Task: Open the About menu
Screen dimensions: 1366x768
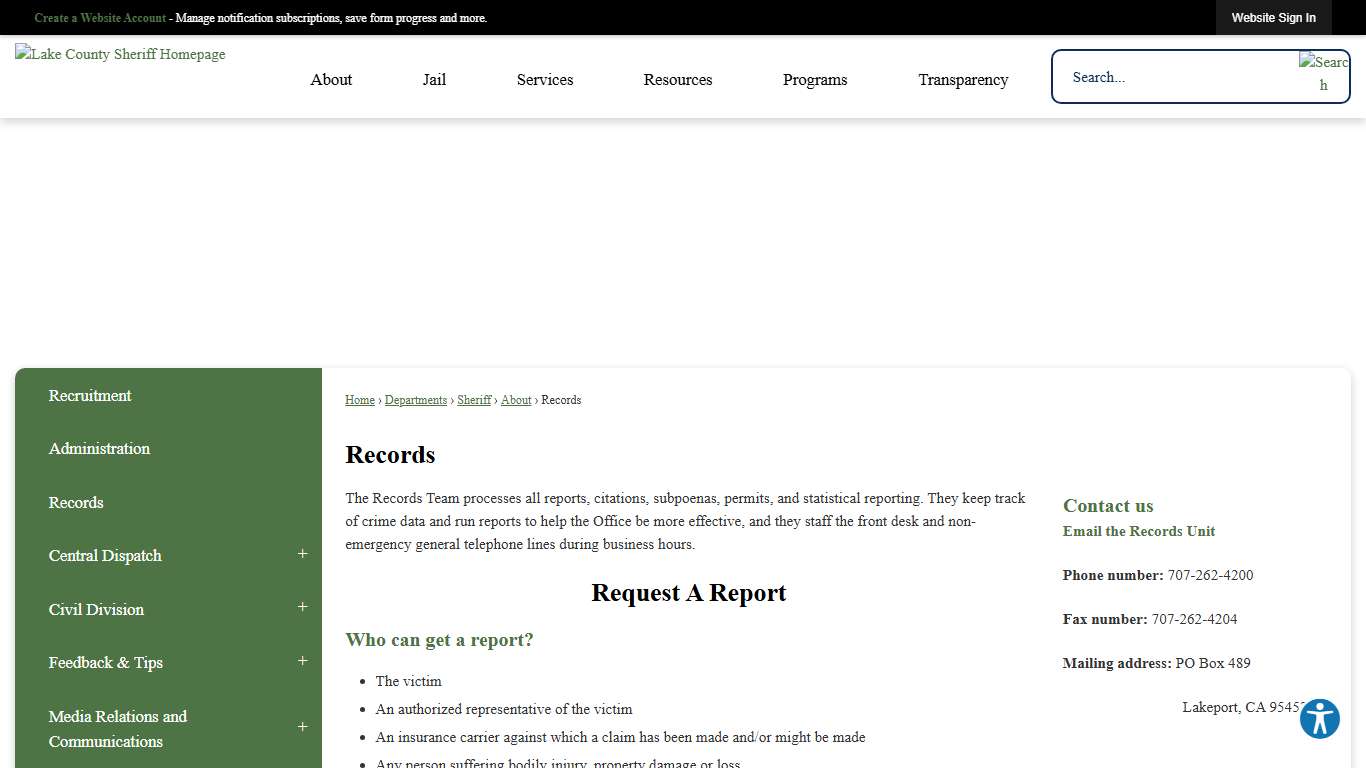Action: (331, 80)
